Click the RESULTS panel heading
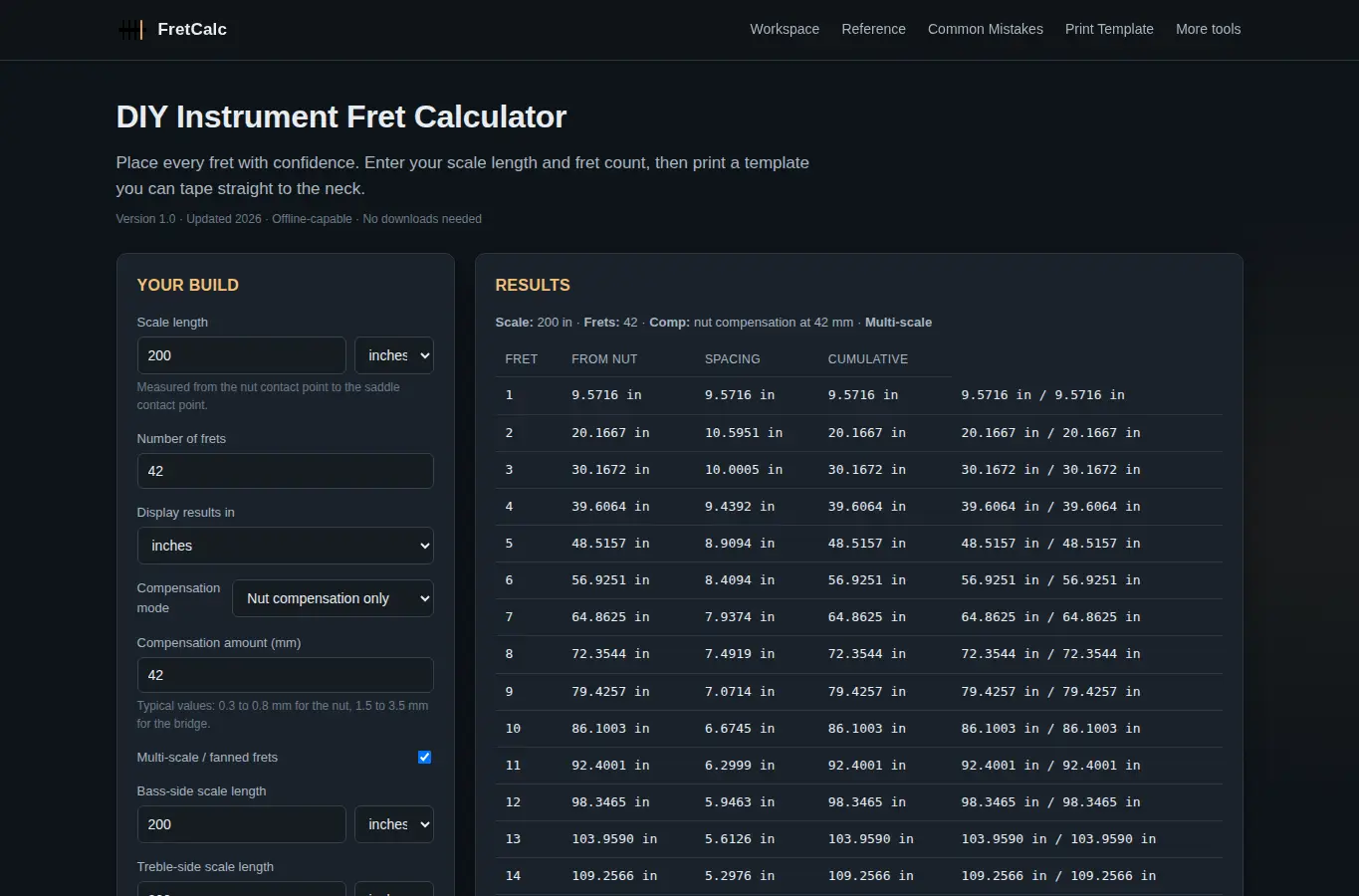1359x896 pixels. tap(533, 285)
